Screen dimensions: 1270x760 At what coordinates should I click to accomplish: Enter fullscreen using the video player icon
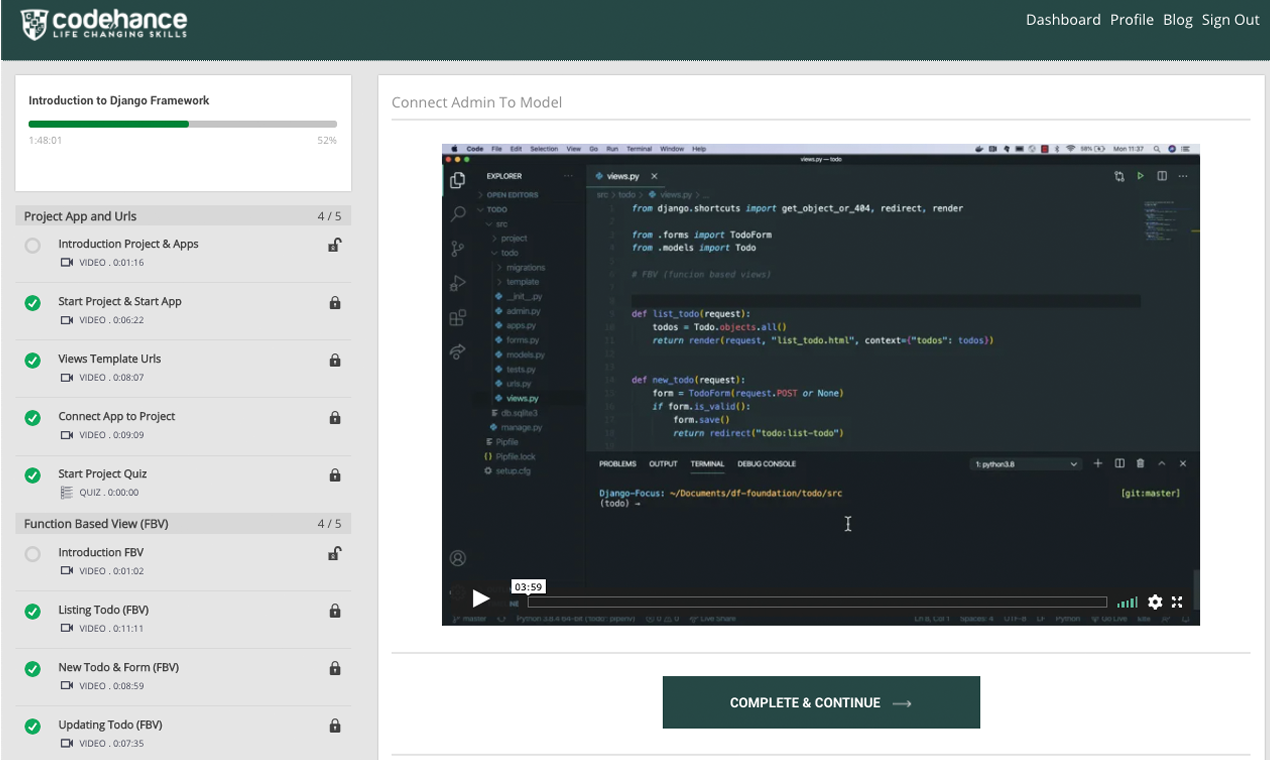pos(1177,602)
